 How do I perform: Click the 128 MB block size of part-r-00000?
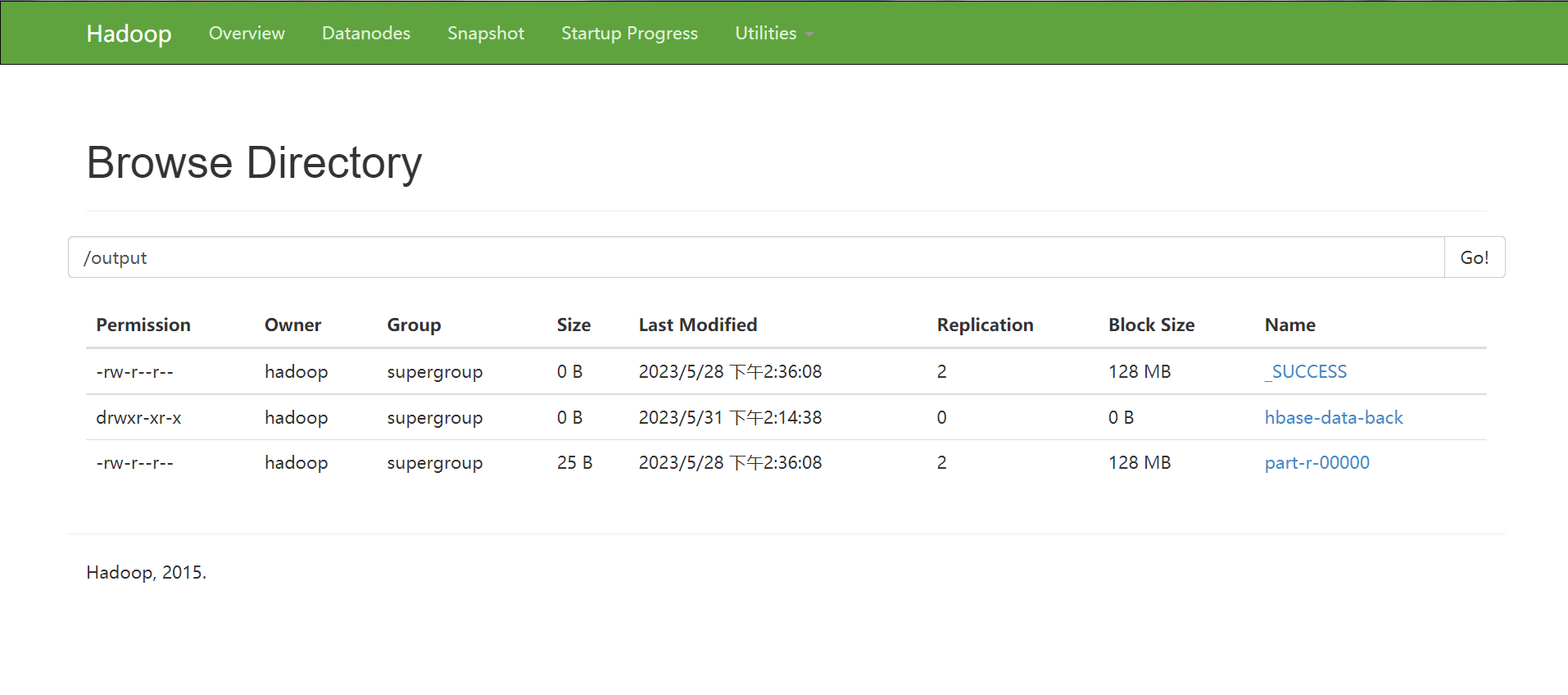(x=1140, y=462)
